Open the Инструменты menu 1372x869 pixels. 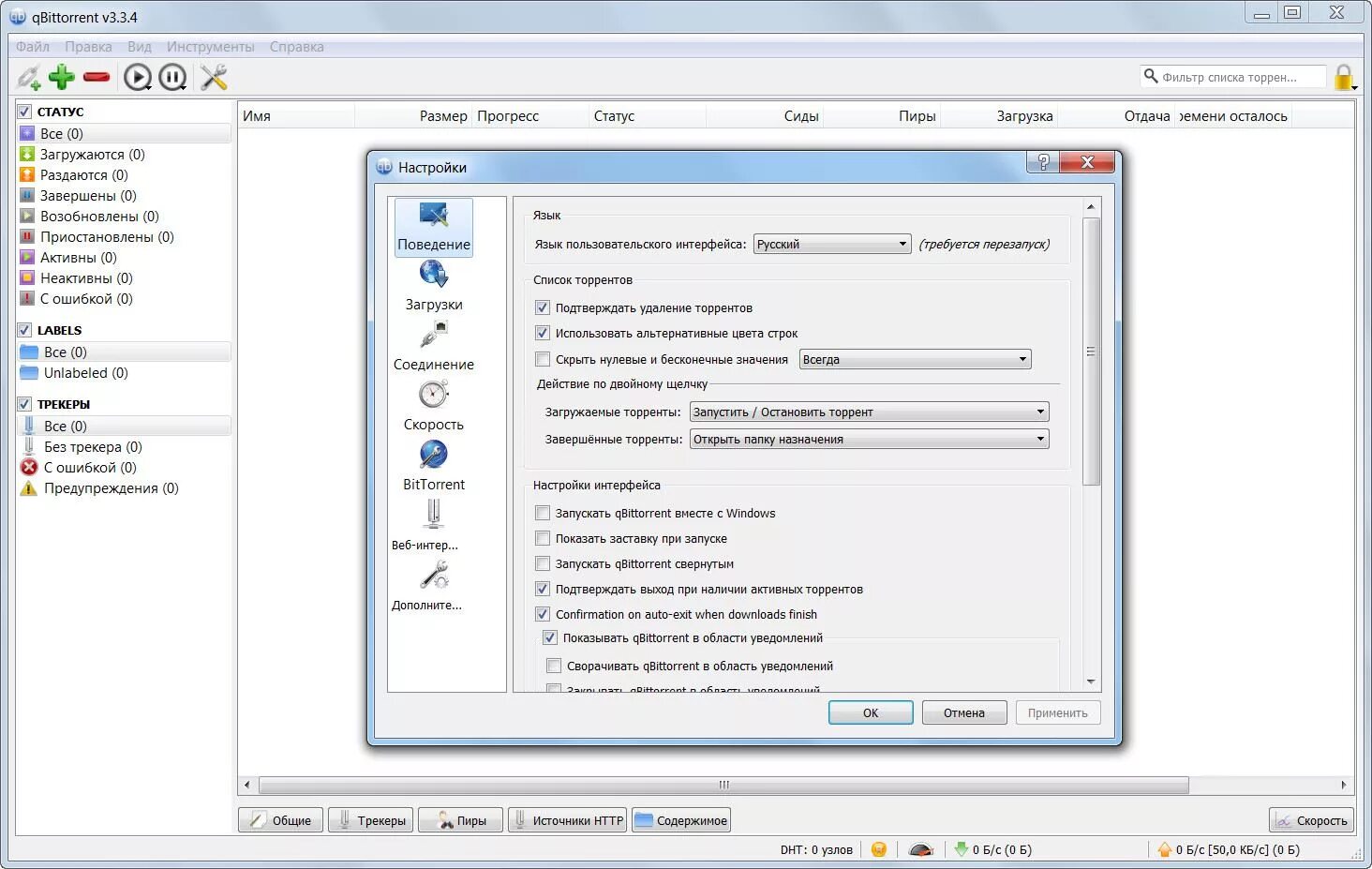(210, 47)
